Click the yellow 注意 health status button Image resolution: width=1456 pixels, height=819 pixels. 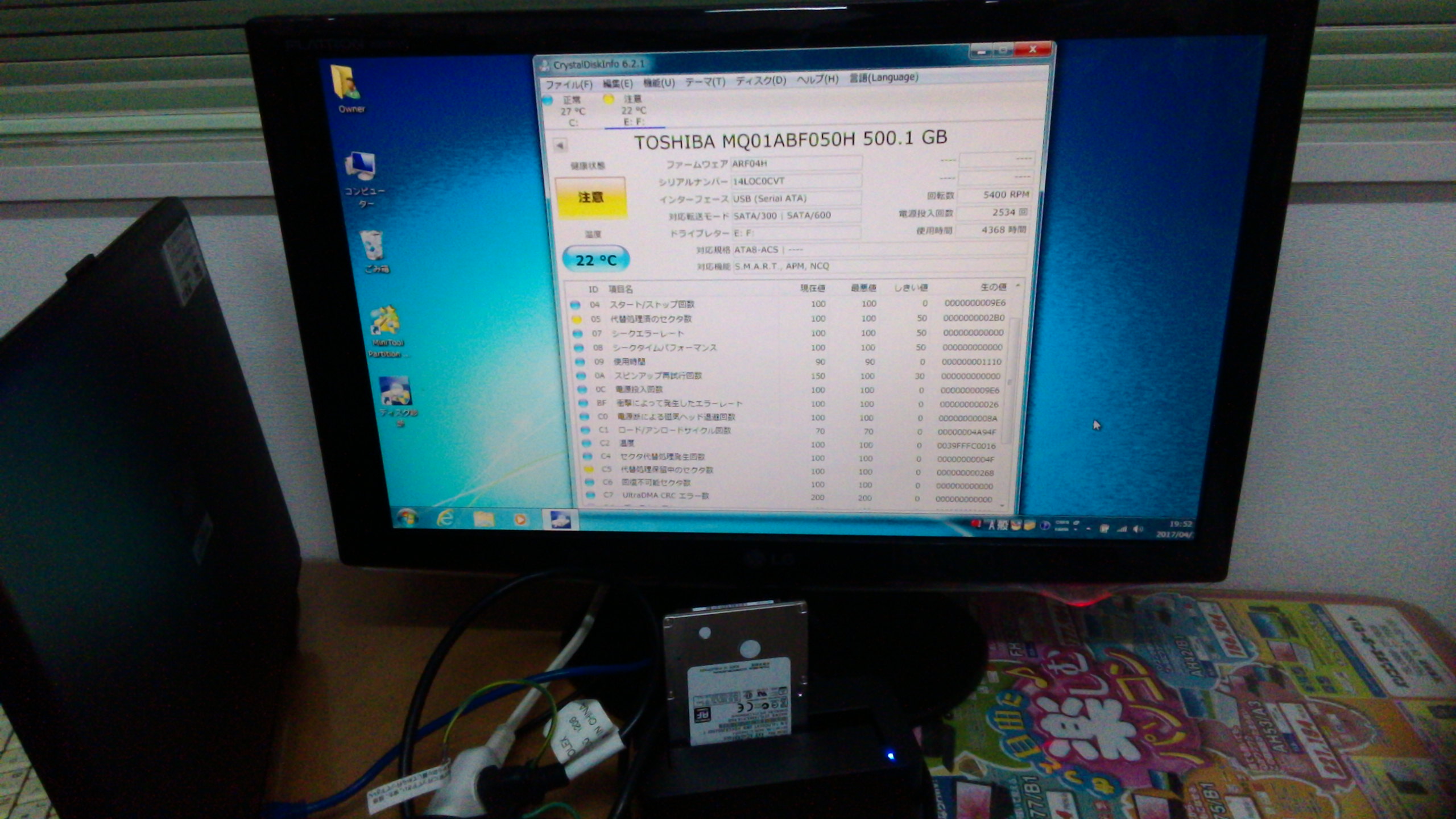coord(591,197)
